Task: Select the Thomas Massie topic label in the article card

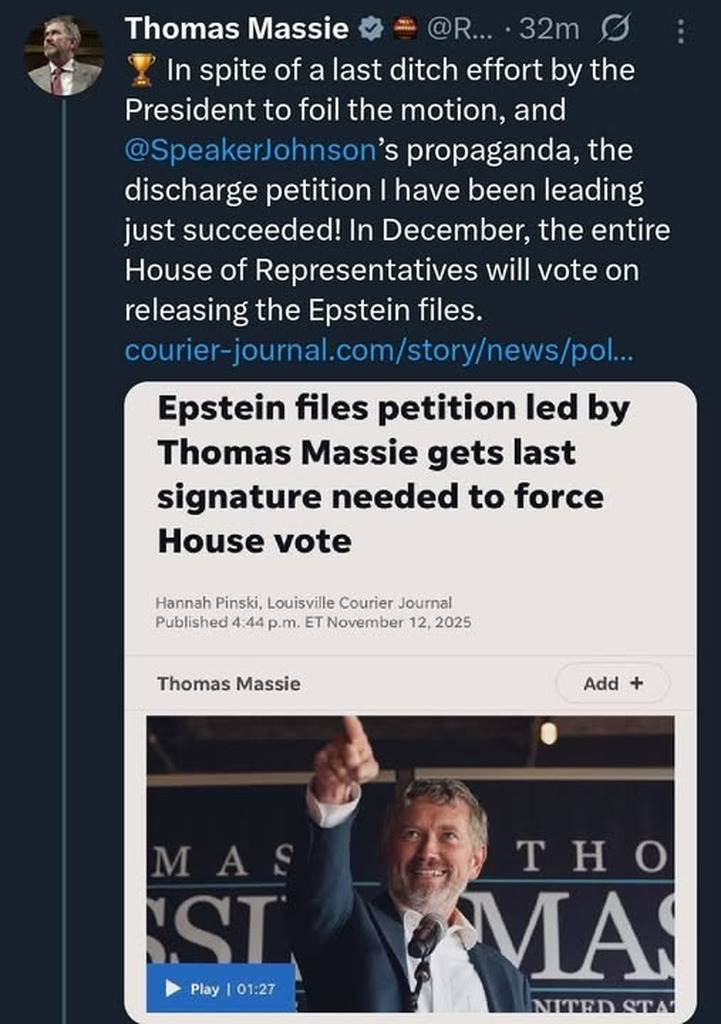Action: tap(228, 684)
